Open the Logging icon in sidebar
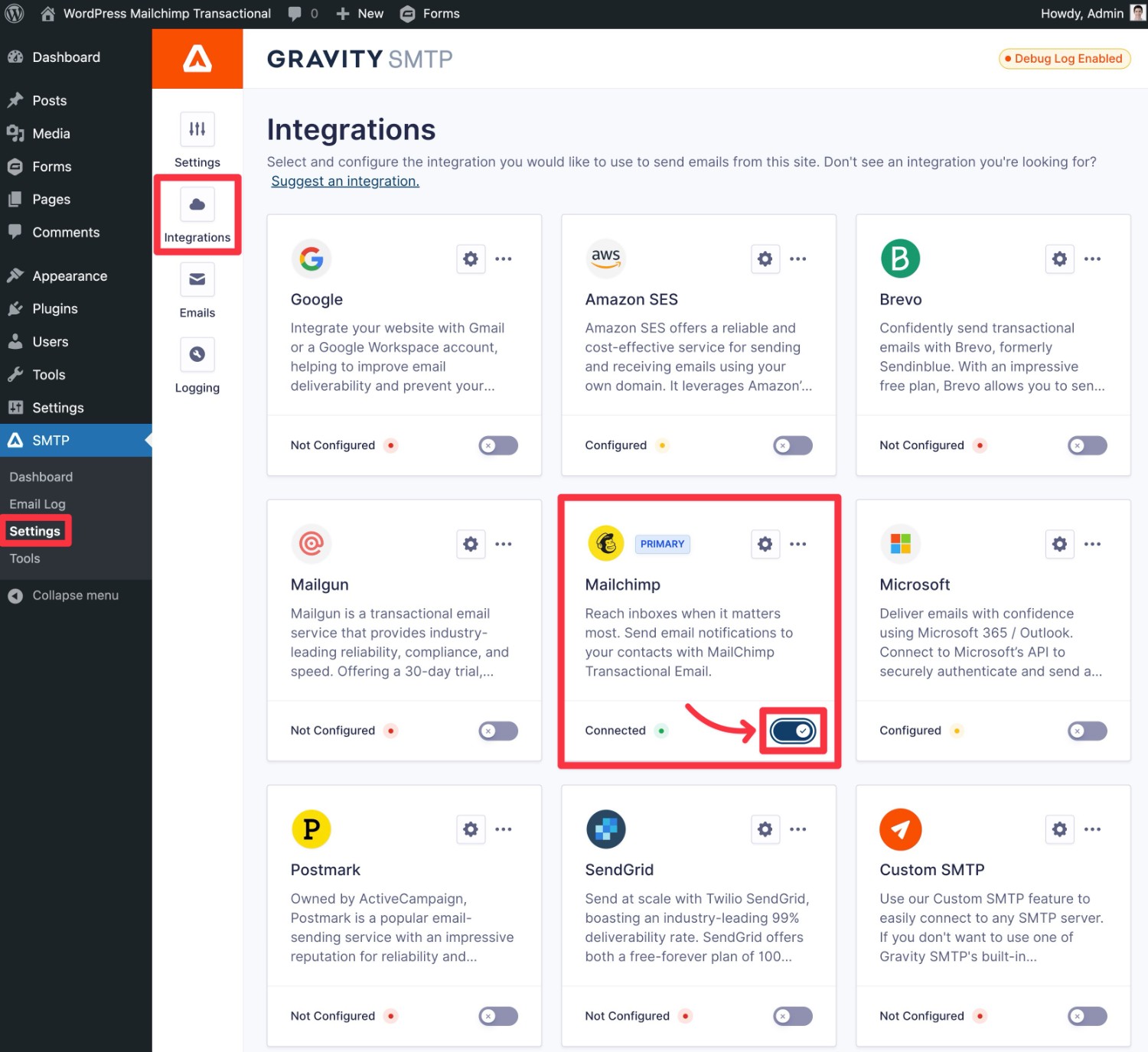Image resolution: width=1148 pixels, height=1052 pixels. click(197, 354)
